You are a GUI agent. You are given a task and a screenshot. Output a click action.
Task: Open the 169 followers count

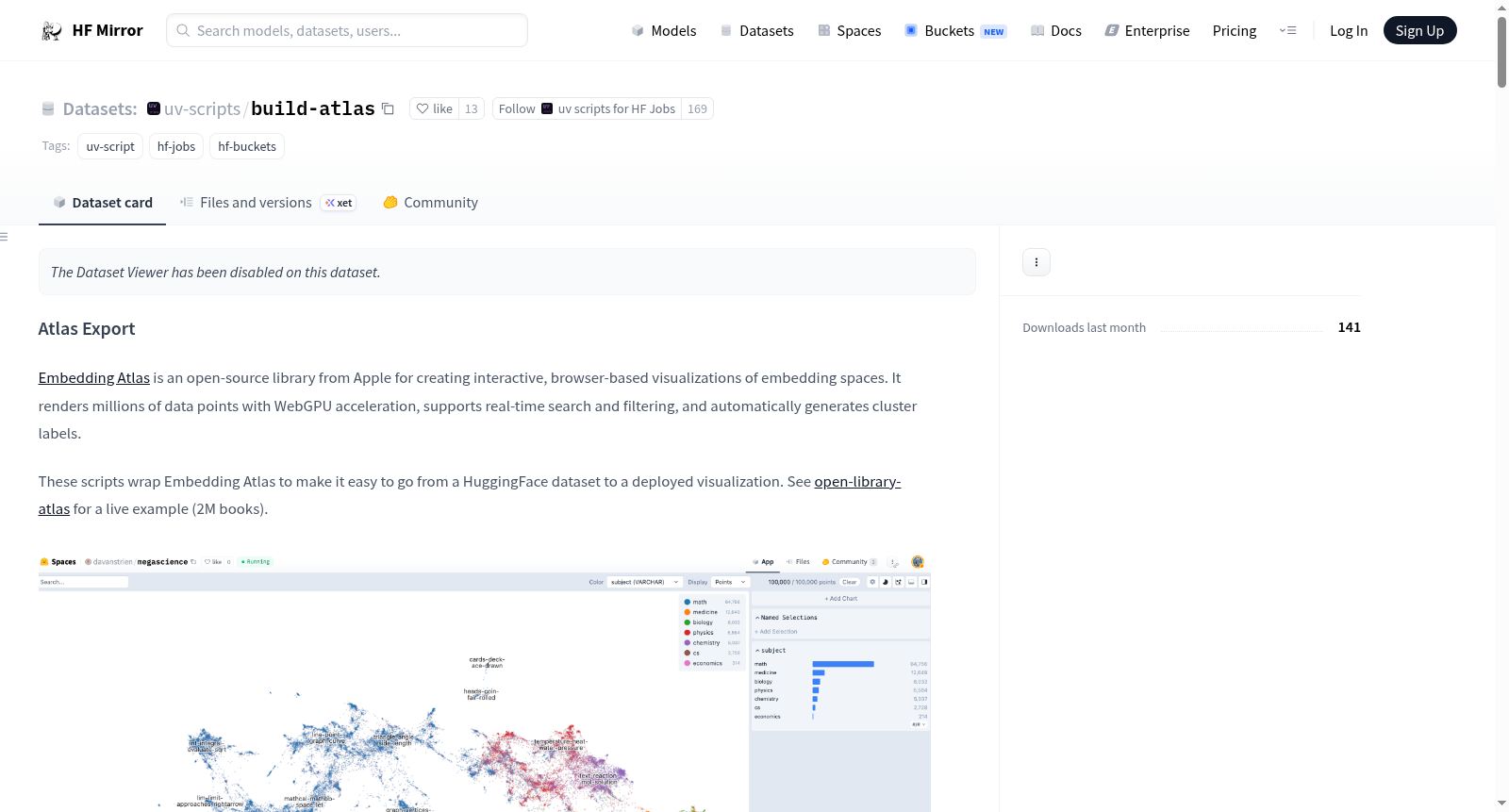(698, 109)
